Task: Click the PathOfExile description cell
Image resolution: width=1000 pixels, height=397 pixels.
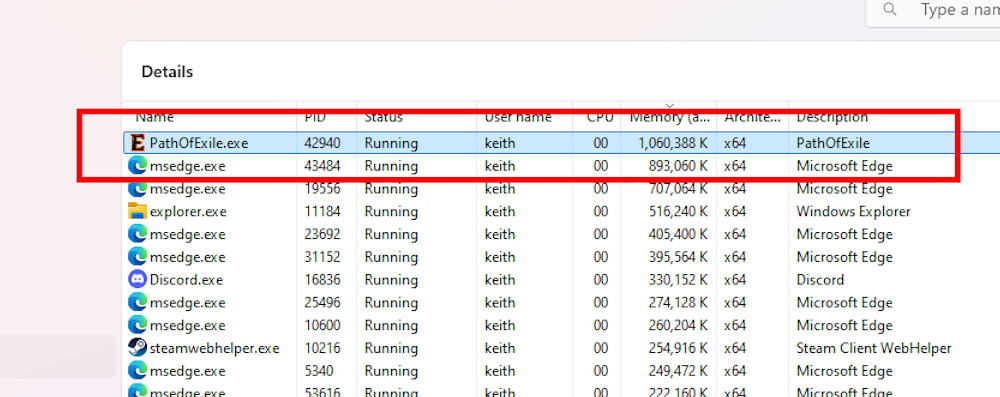Action: click(x=833, y=143)
